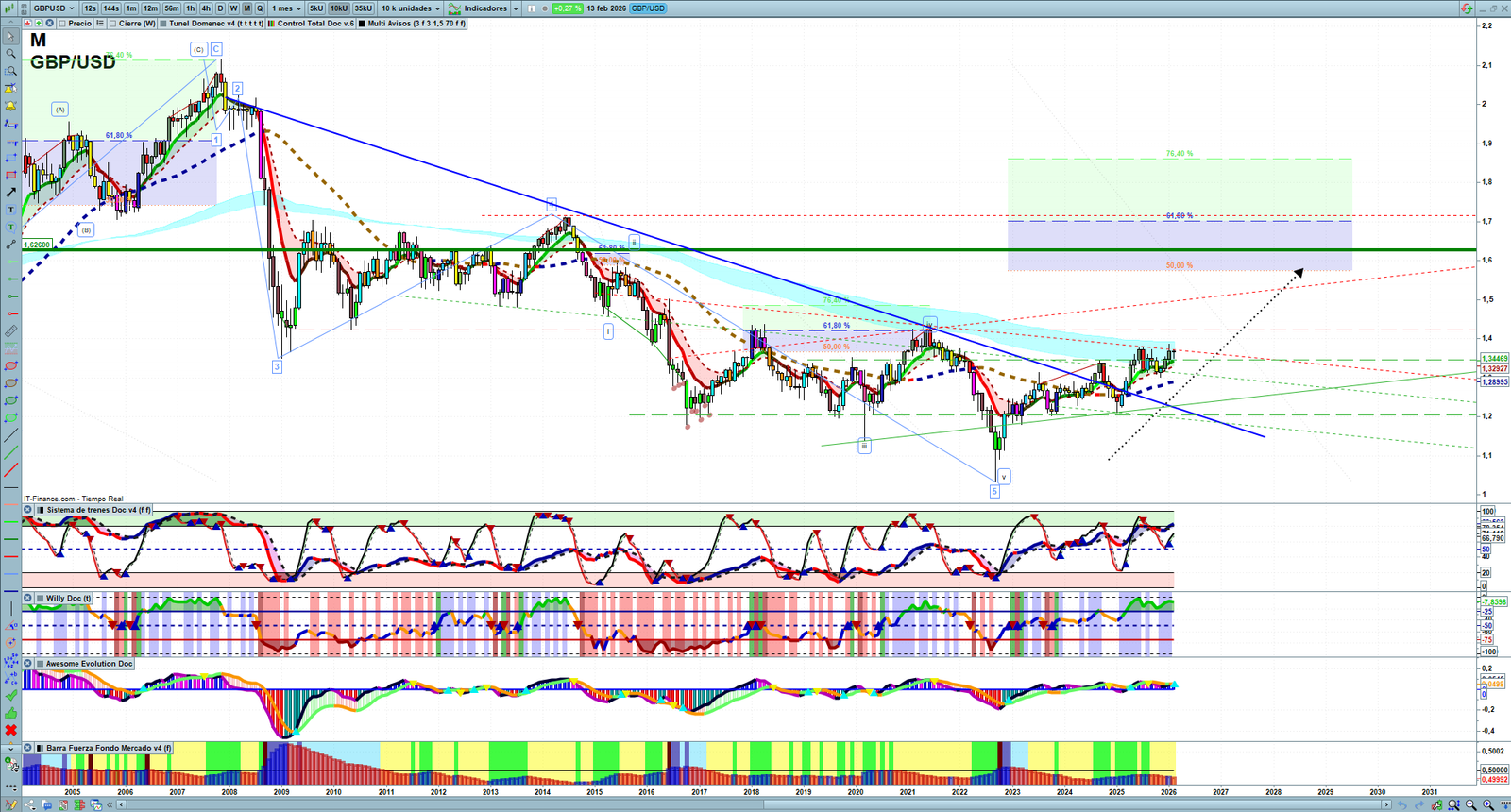Click the Indicadores button
The width and height of the screenshot is (1511, 812).
click(x=484, y=8)
